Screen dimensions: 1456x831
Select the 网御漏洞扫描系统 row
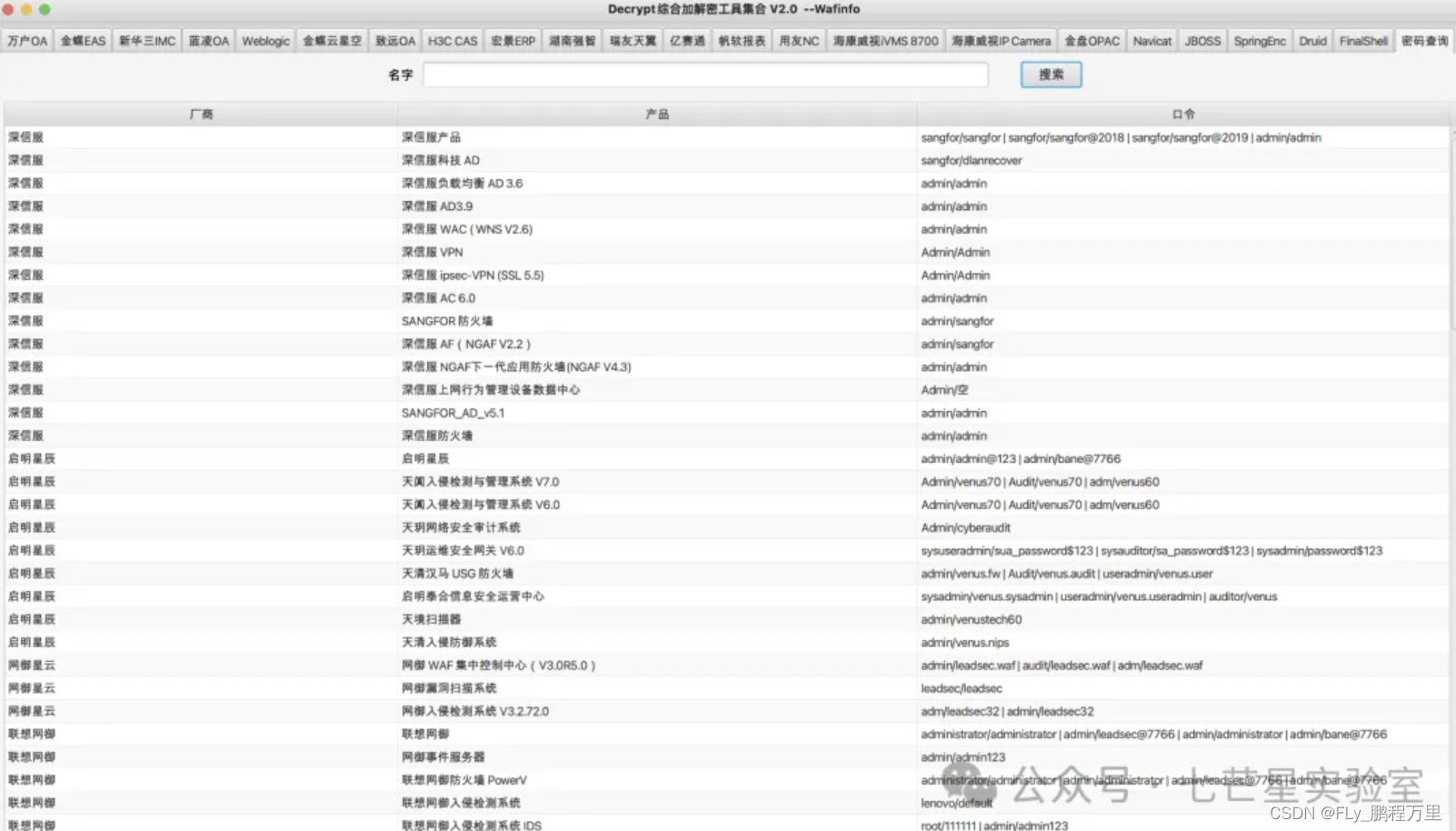pyautogui.click(x=727, y=688)
